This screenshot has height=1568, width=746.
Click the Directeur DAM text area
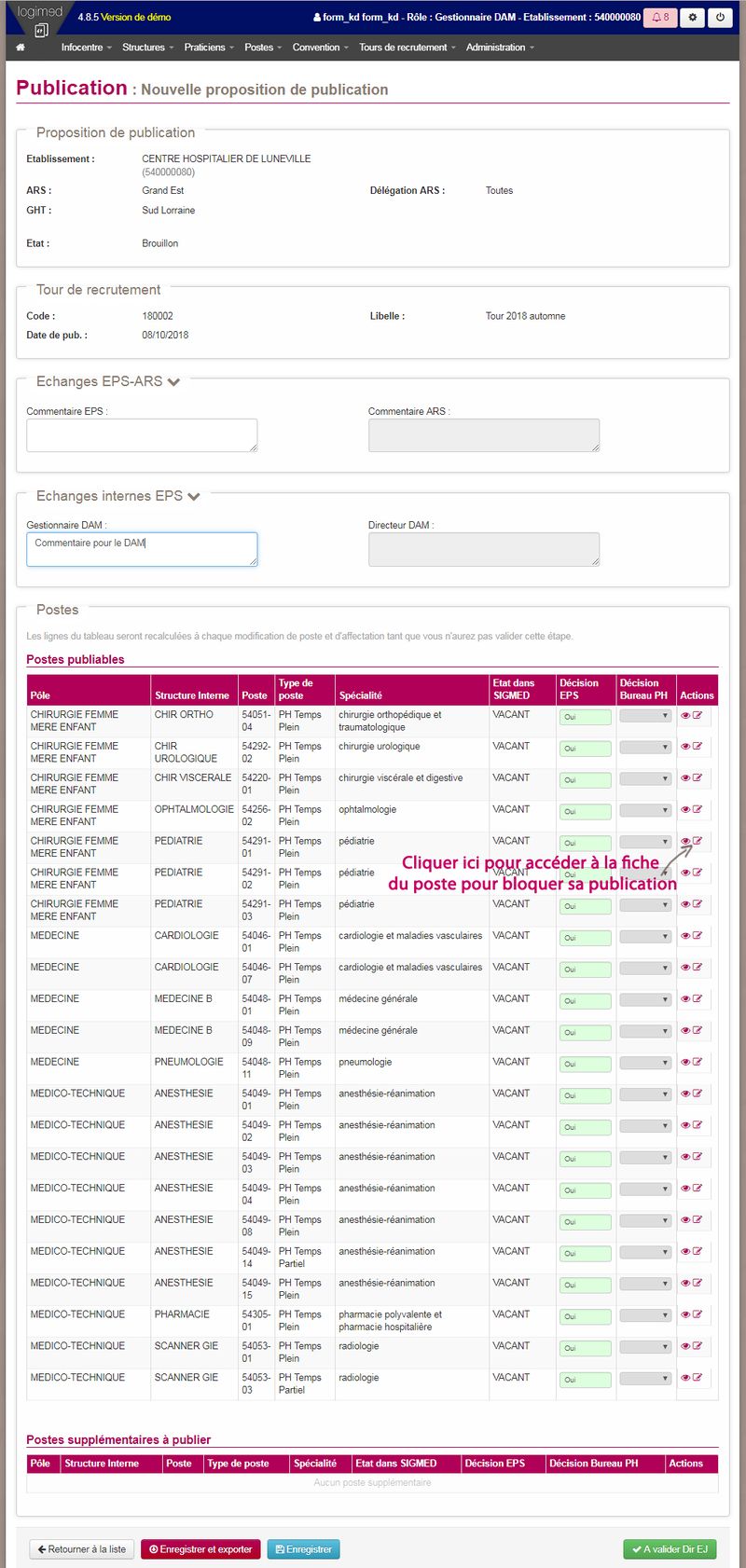[x=484, y=549]
